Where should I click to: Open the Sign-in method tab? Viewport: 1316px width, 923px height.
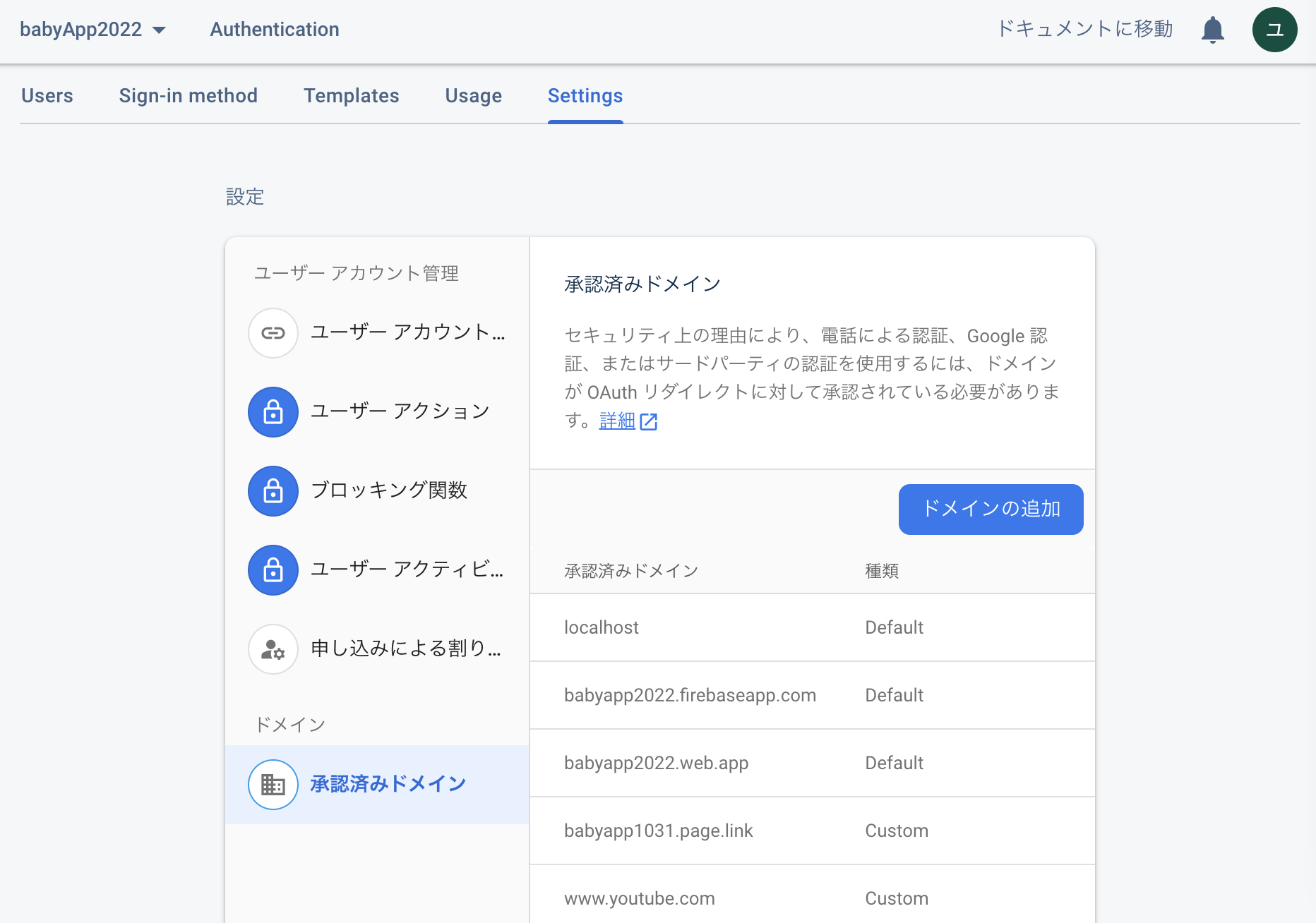point(188,95)
